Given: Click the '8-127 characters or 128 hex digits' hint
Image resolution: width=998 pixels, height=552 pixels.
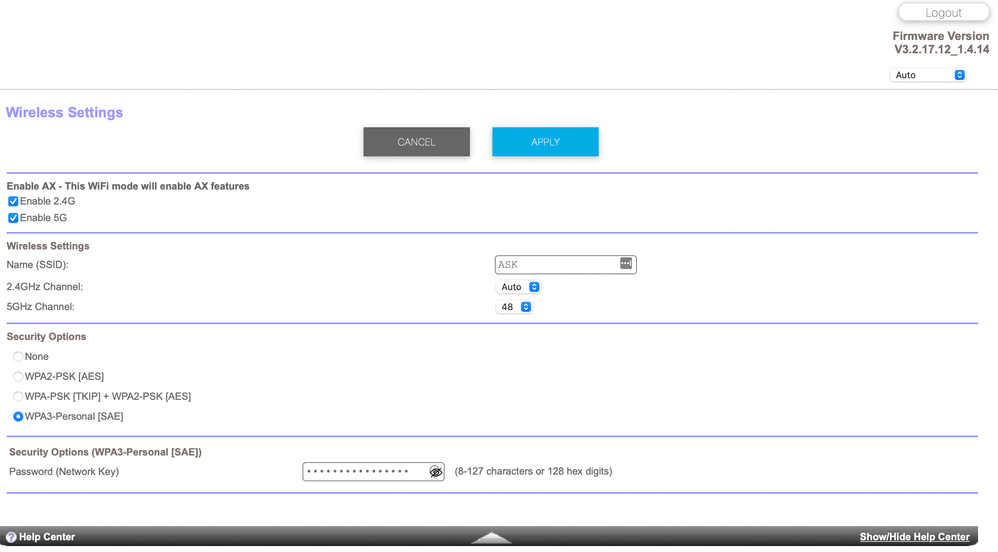Looking at the screenshot, I should 533,471.
